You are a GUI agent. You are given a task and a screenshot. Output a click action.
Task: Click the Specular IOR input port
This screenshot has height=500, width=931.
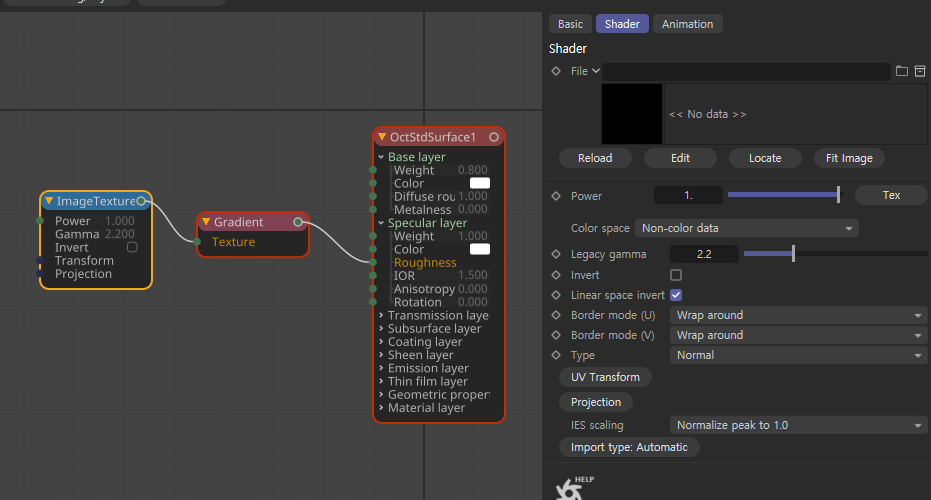click(373, 275)
